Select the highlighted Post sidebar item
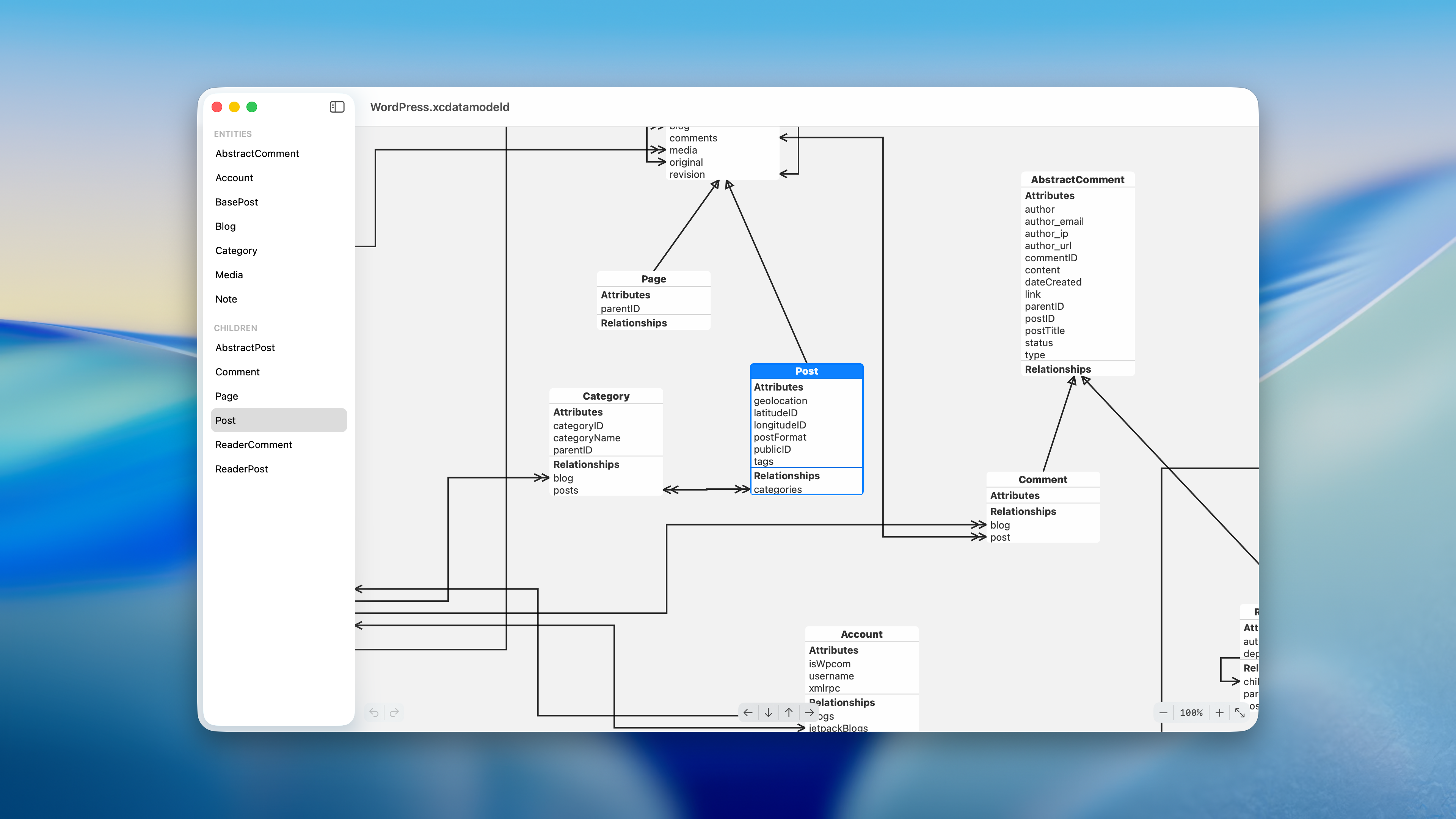This screenshot has height=819, width=1456. coord(279,420)
